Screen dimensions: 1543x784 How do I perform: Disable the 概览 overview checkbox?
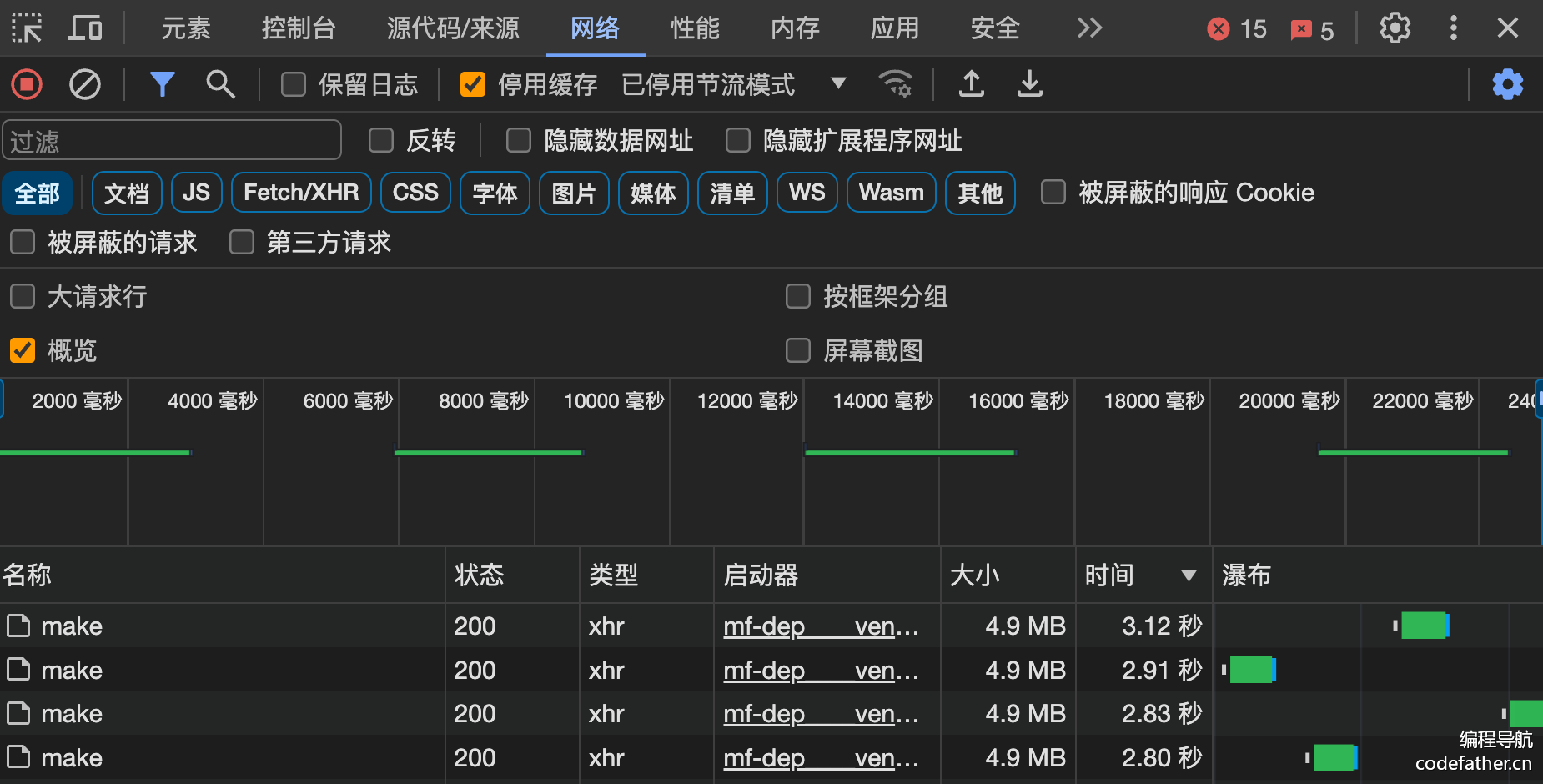[x=23, y=350]
